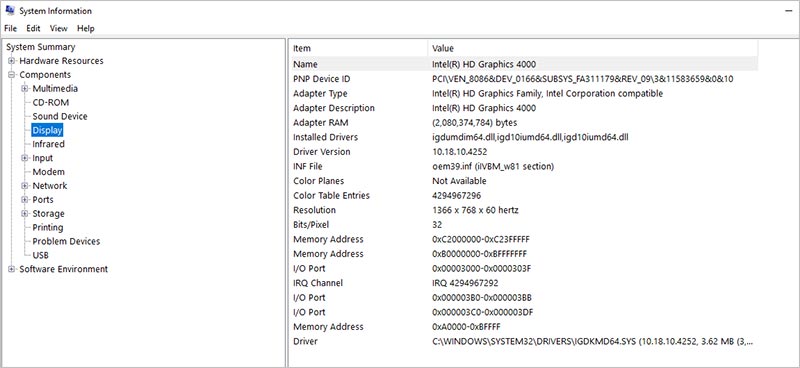
Task: Select Problem Devices in the tree
Action: click(x=66, y=241)
